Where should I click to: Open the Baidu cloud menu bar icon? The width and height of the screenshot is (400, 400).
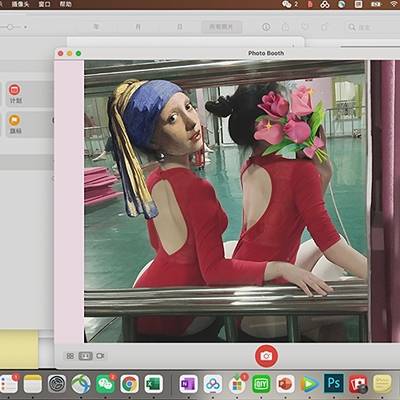(325, 4)
